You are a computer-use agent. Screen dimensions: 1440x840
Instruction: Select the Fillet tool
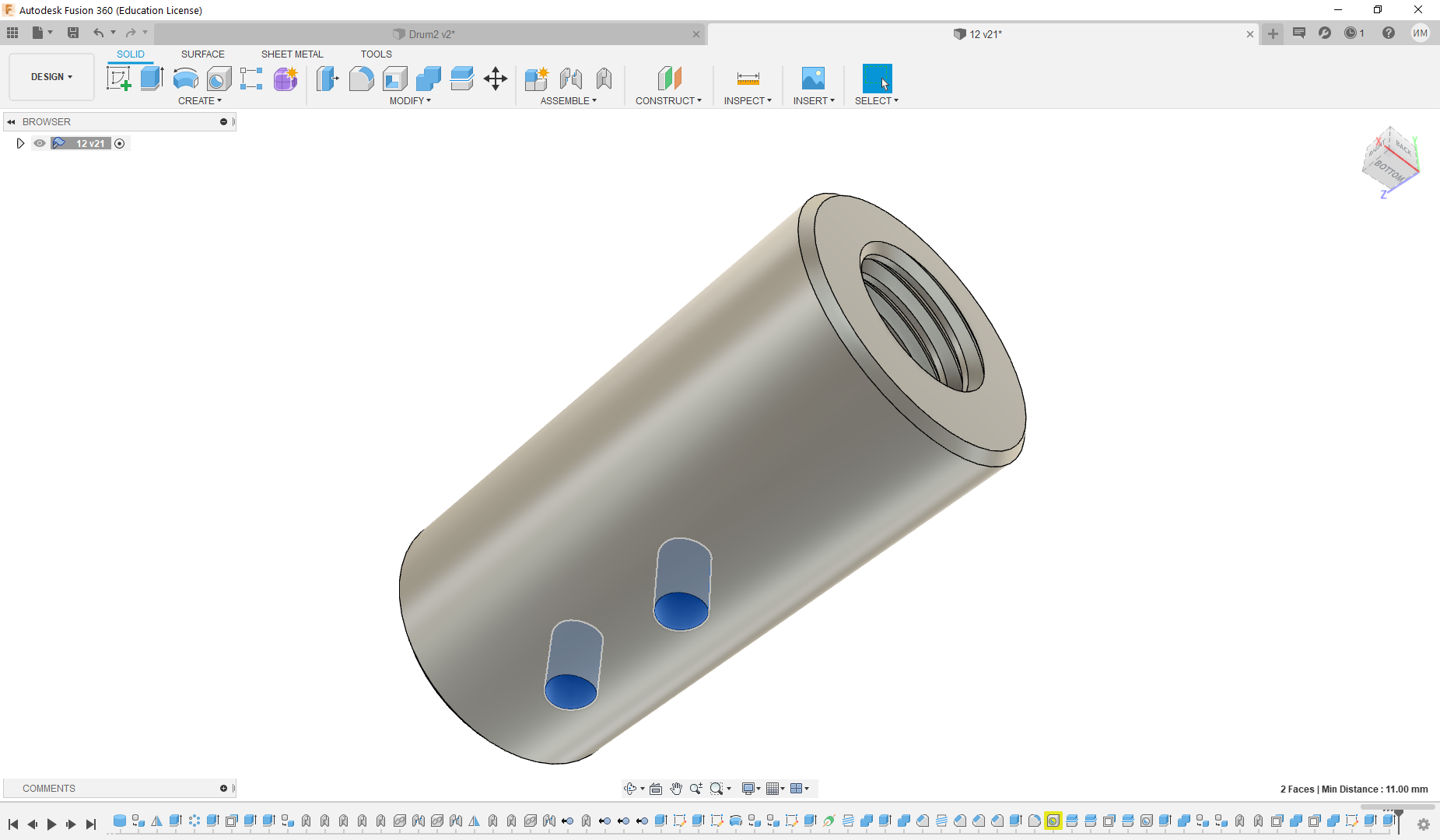coord(361,79)
